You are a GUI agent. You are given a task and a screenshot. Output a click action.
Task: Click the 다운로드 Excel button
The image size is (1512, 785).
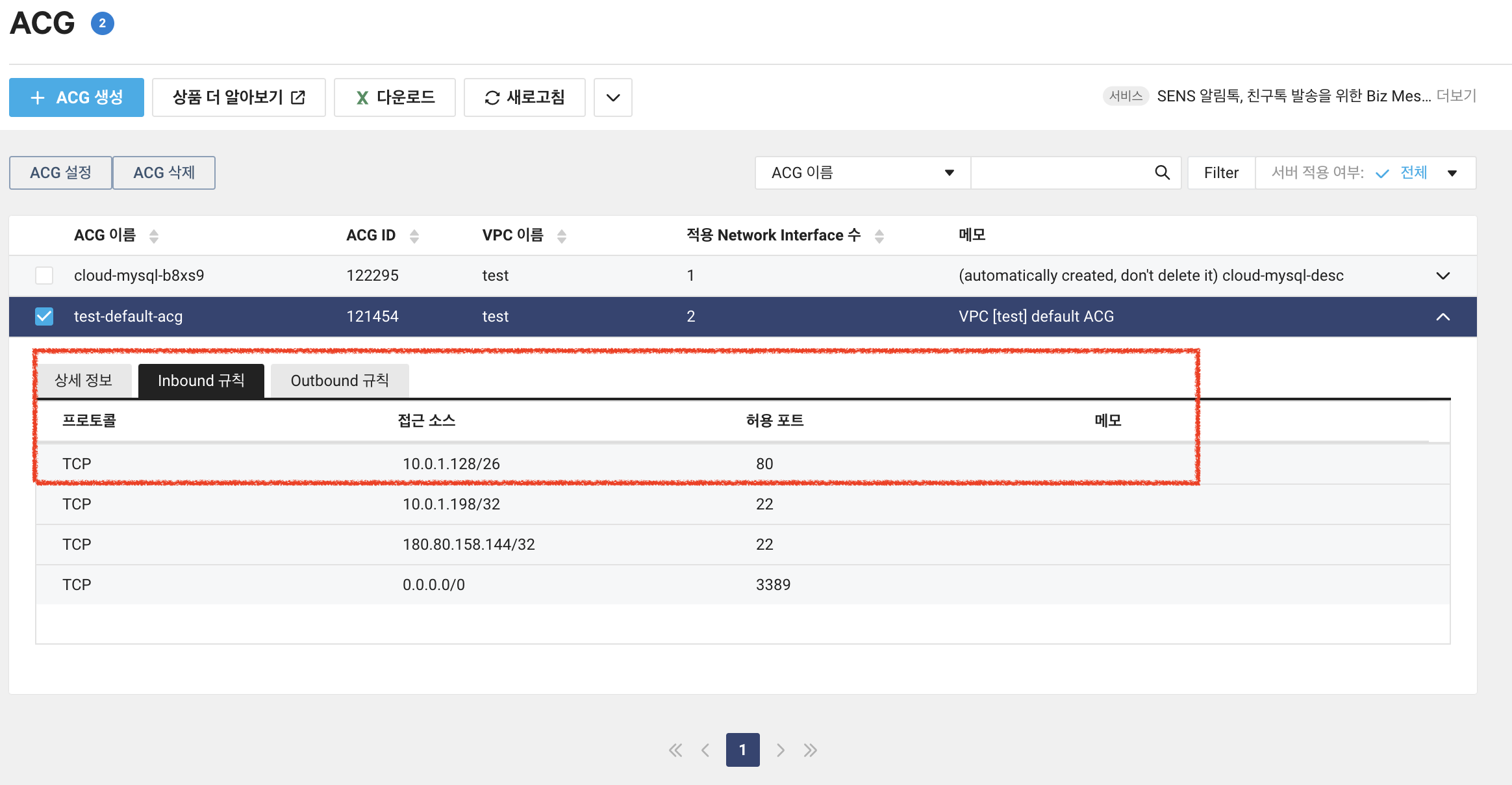[395, 97]
